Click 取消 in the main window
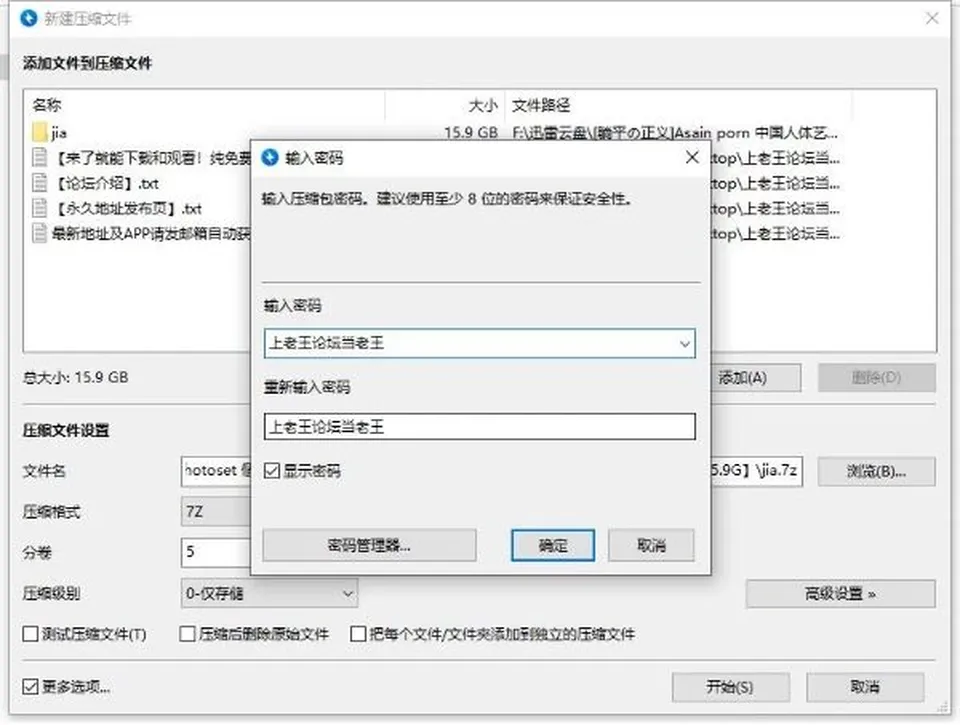Viewport: 960px width, 725px height. point(864,687)
